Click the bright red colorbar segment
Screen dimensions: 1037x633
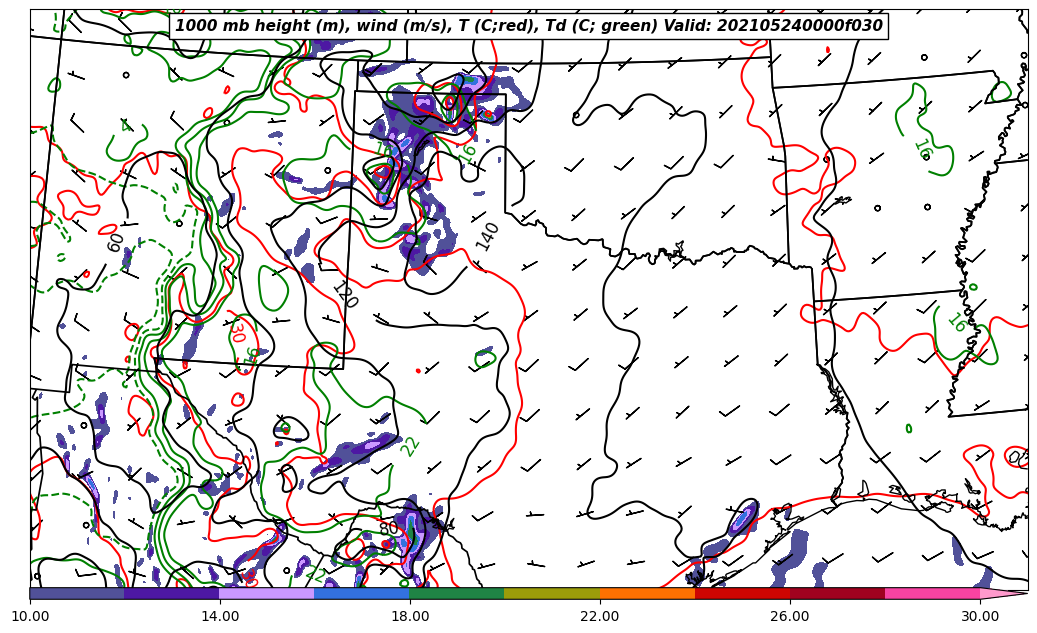pyautogui.click(x=742, y=593)
